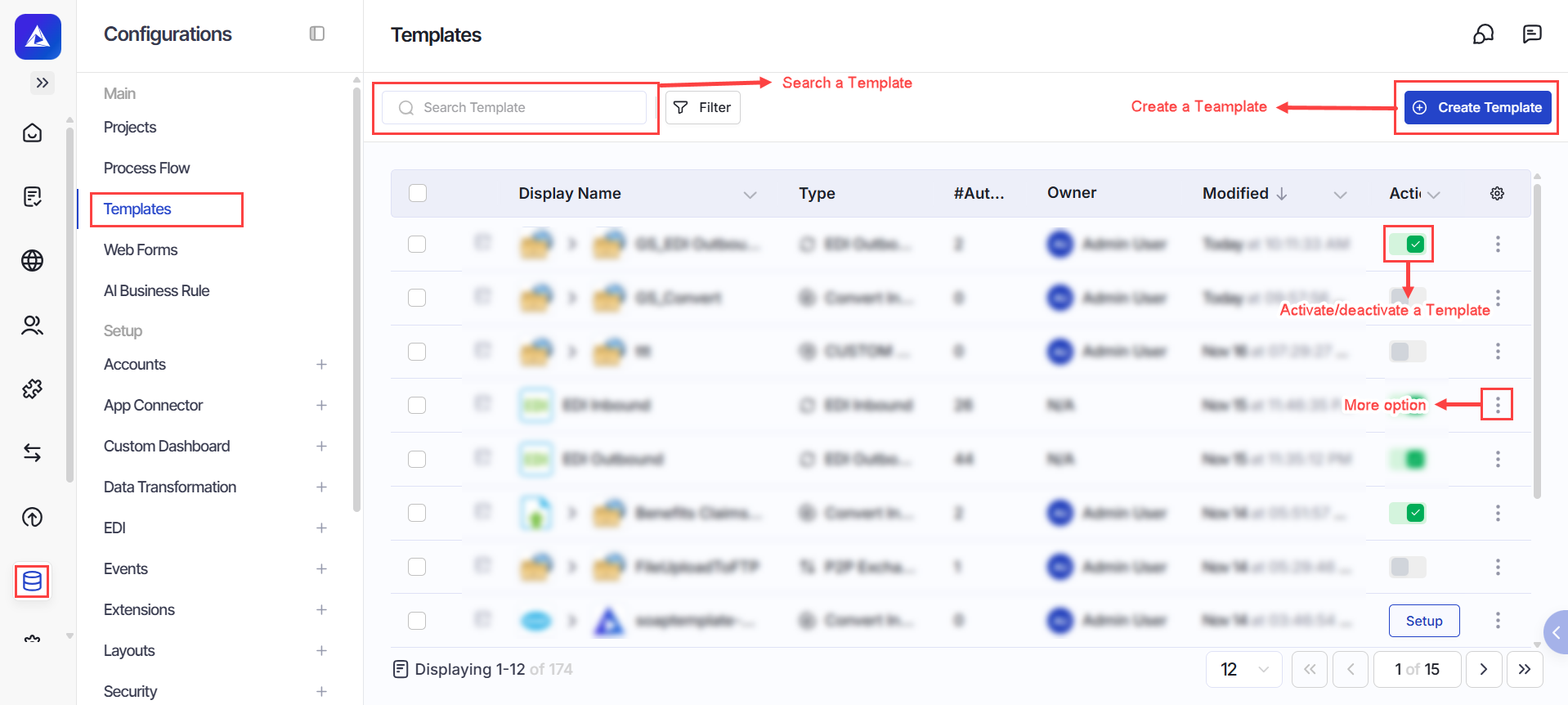Collapse the Configurations side panel icon
1568x705 pixels.
(317, 34)
